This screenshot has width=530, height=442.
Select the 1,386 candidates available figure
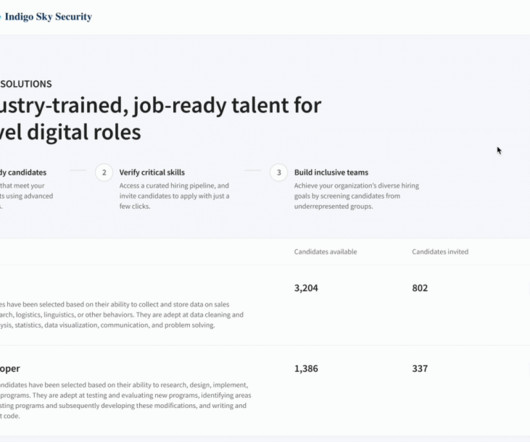coord(306,368)
